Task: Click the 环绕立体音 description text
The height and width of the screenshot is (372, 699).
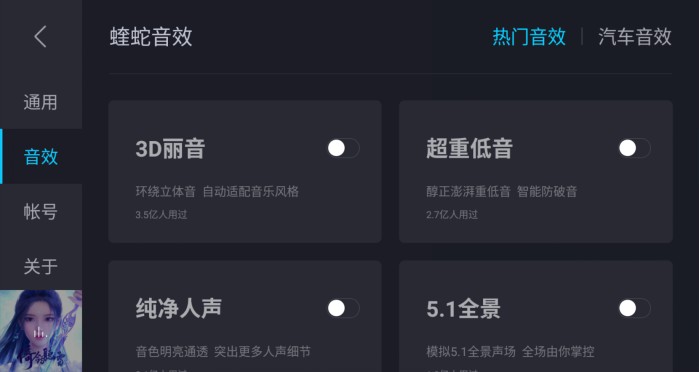Action: pos(165,192)
